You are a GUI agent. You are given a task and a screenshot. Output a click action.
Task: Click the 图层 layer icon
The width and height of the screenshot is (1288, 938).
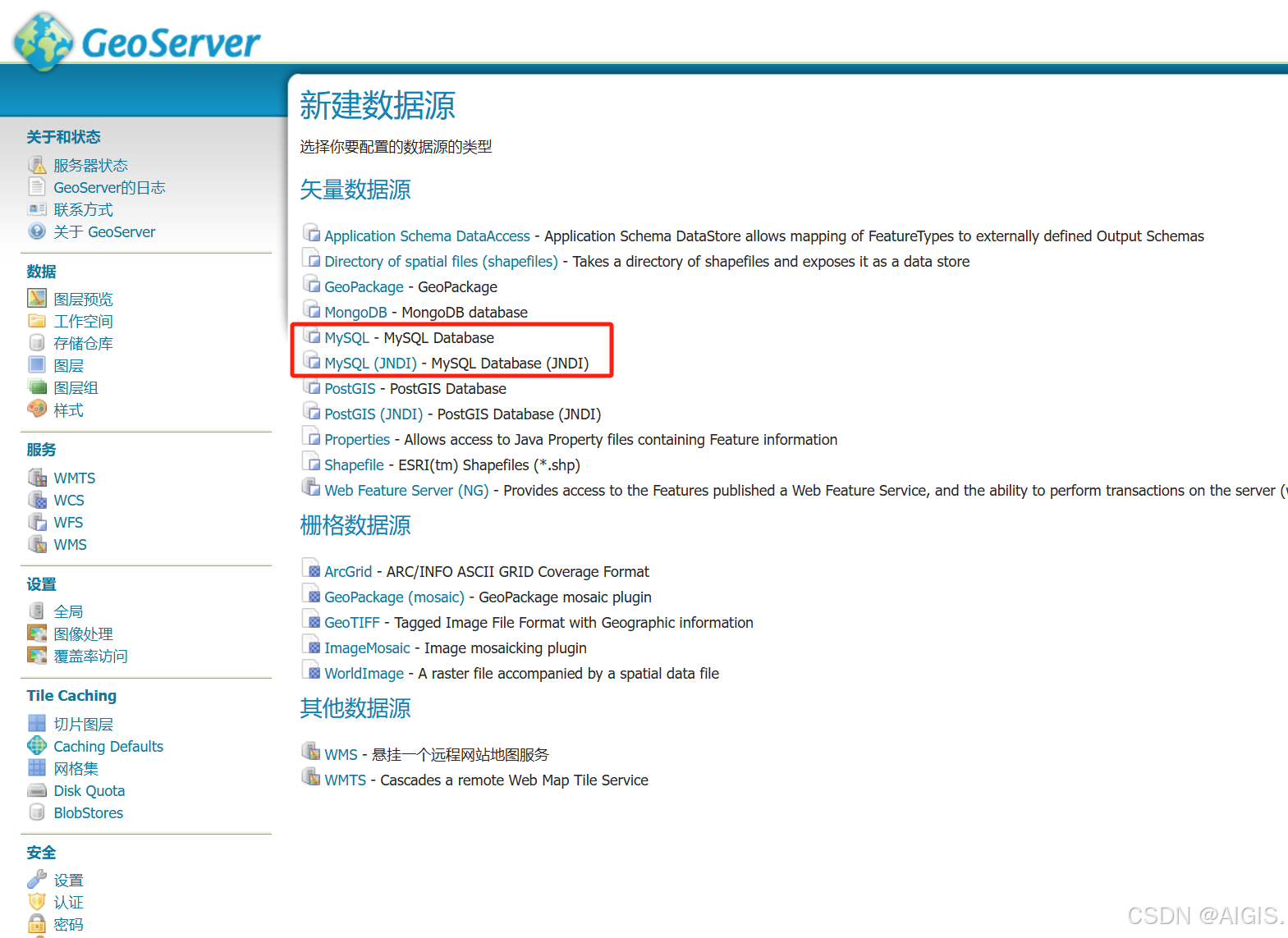(37, 365)
